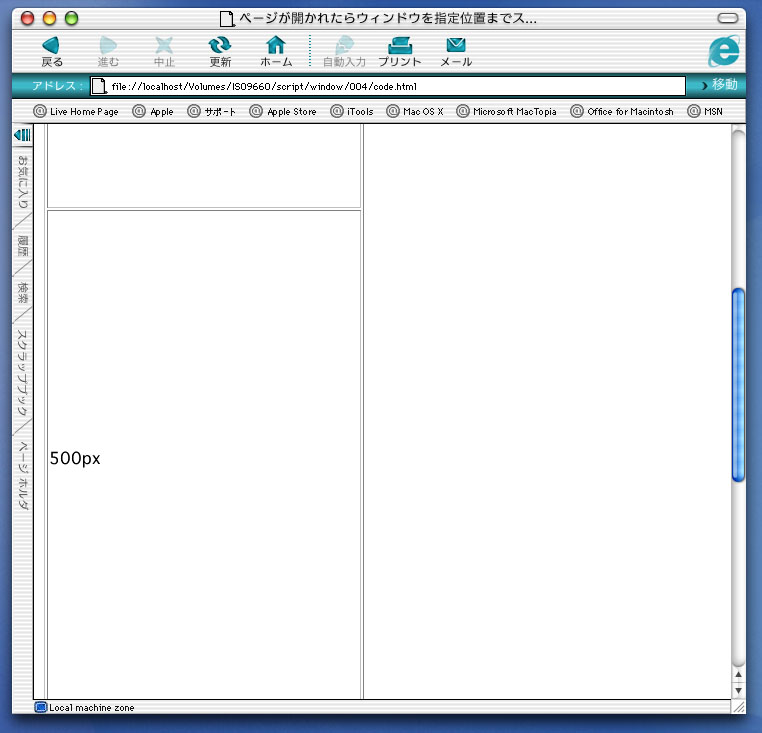Open the スクラップブック side tab

coord(22,372)
